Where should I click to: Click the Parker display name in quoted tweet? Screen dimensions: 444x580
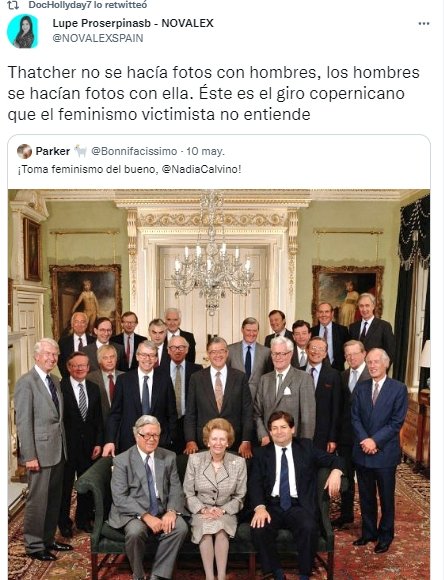click(x=53, y=151)
